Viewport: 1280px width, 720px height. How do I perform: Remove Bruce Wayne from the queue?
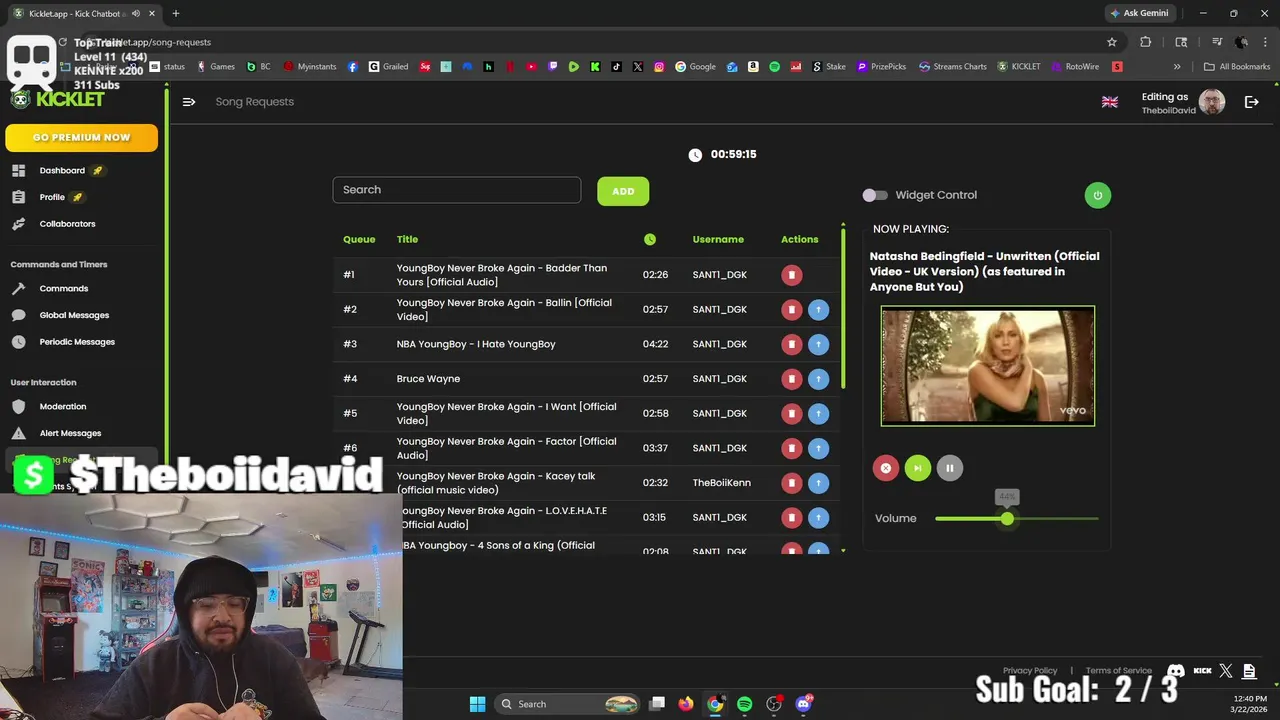coord(791,379)
